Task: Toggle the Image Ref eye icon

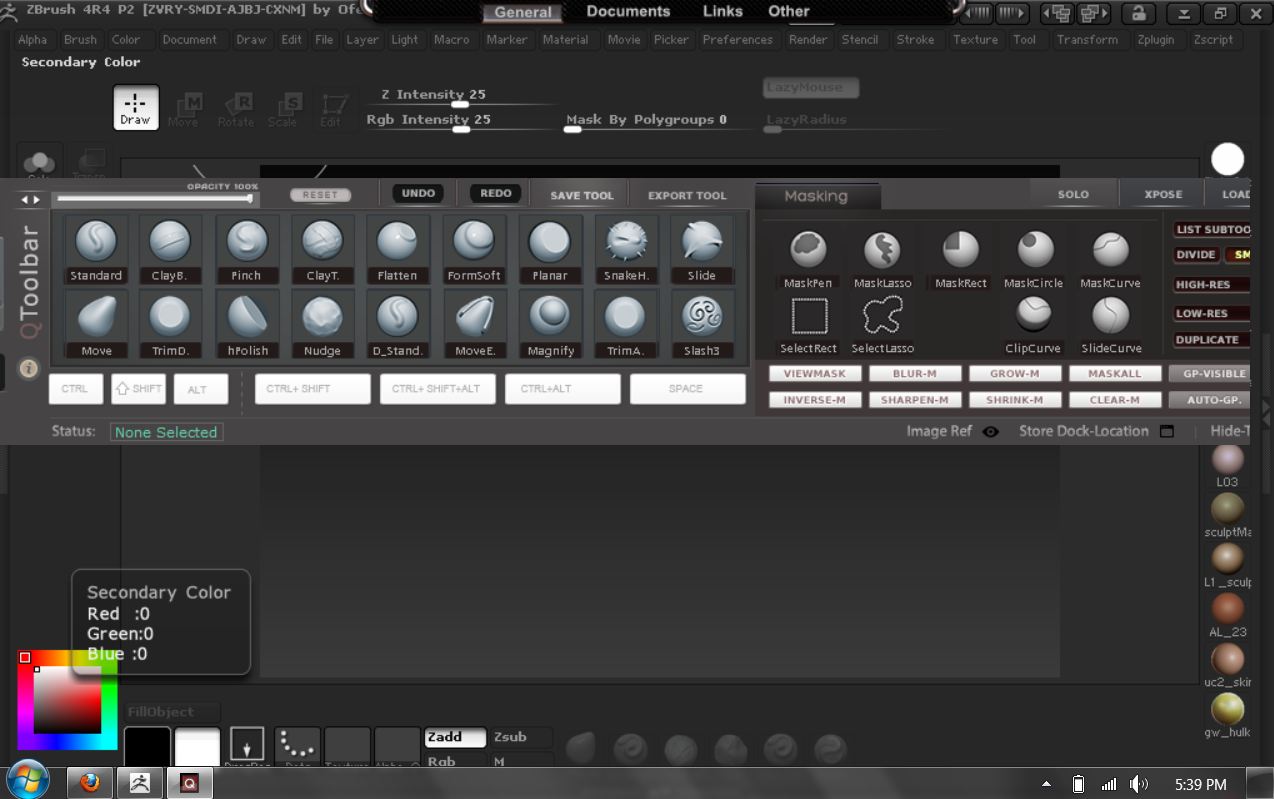Action: click(990, 432)
